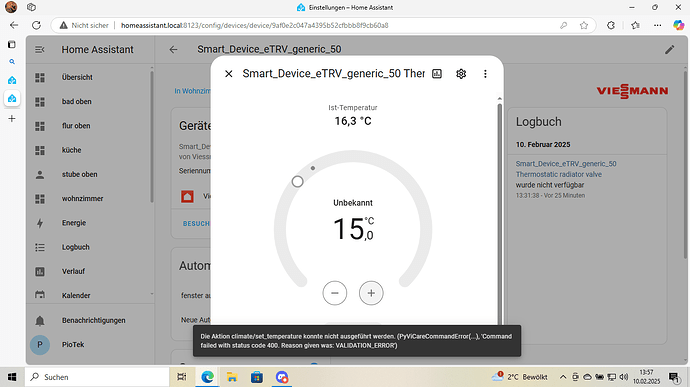Image resolution: width=690 pixels, height=387 pixels.
Task: Open File Explorer in taskbar
Action: [x=232, y=377]
